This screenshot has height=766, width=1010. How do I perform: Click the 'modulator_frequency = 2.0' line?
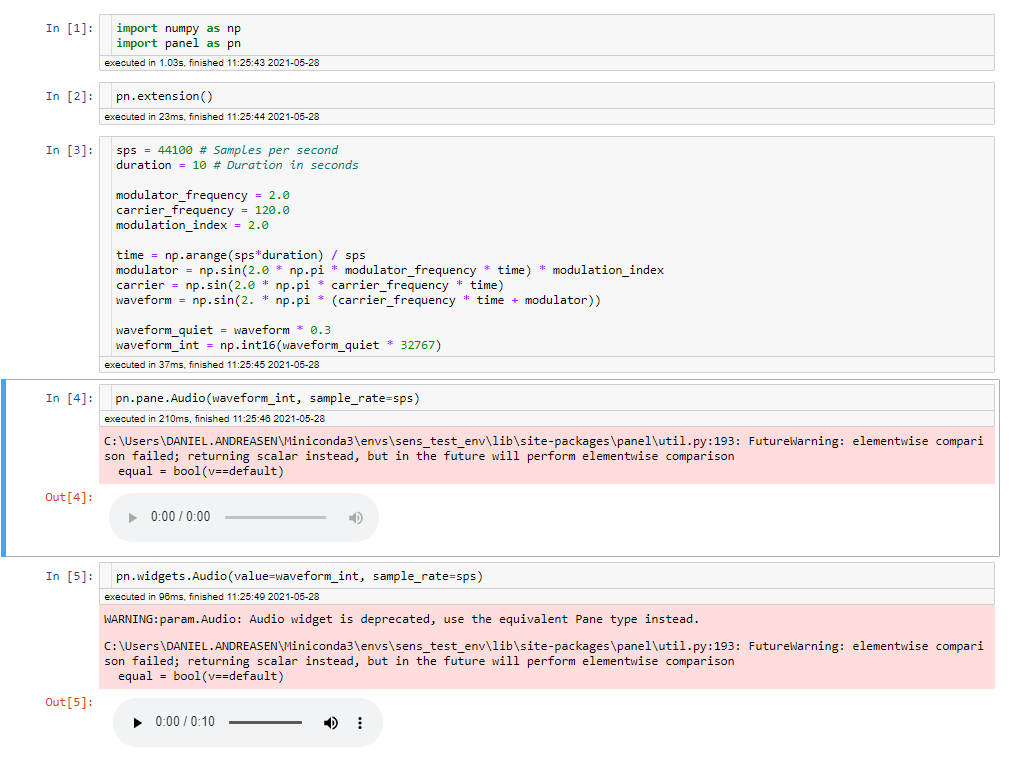[x=203, y=195]
